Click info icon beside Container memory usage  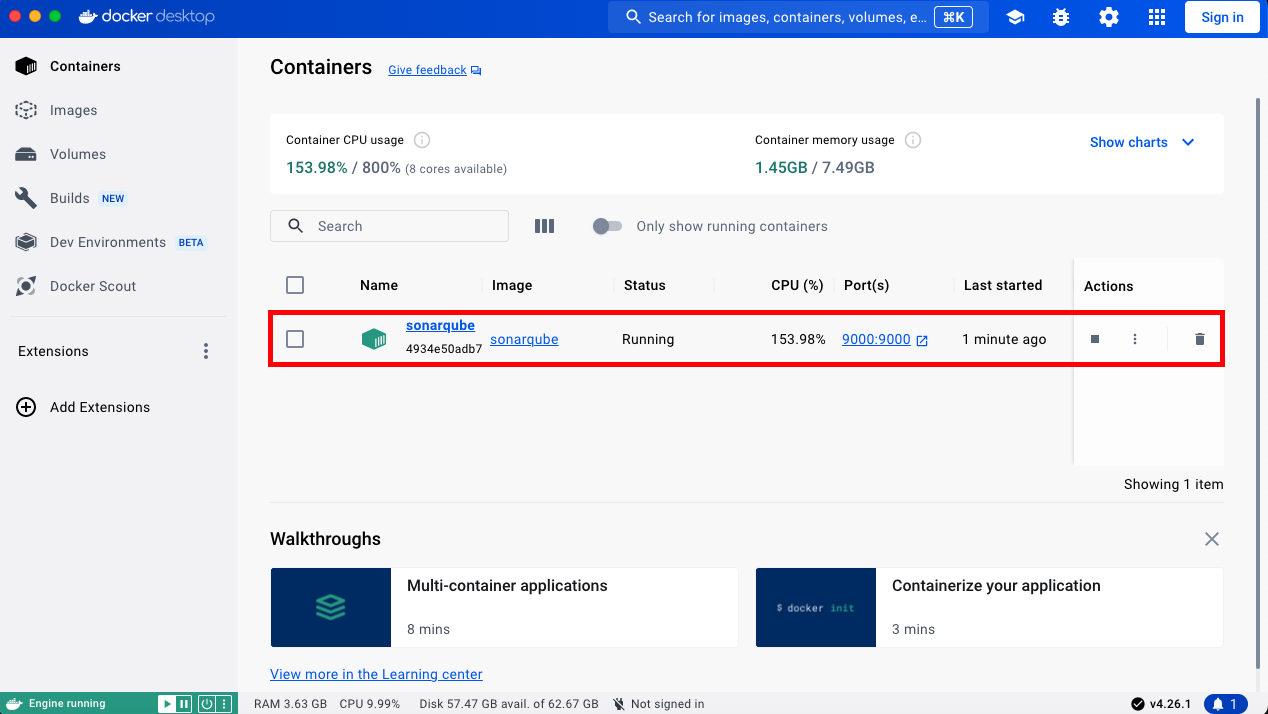[912, 140]
